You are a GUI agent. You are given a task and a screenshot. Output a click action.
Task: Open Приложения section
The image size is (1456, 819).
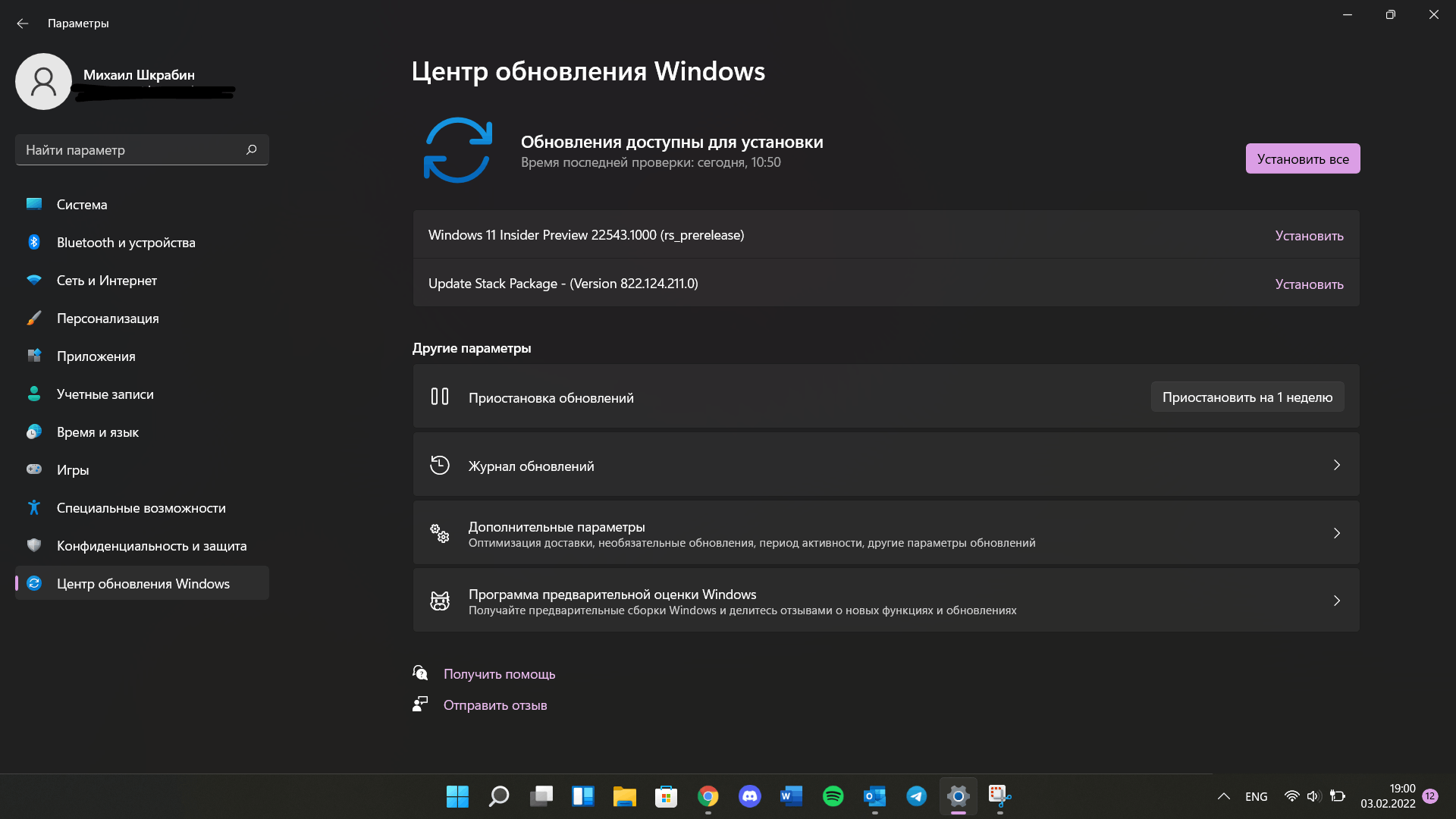click(x=142, y=356)
